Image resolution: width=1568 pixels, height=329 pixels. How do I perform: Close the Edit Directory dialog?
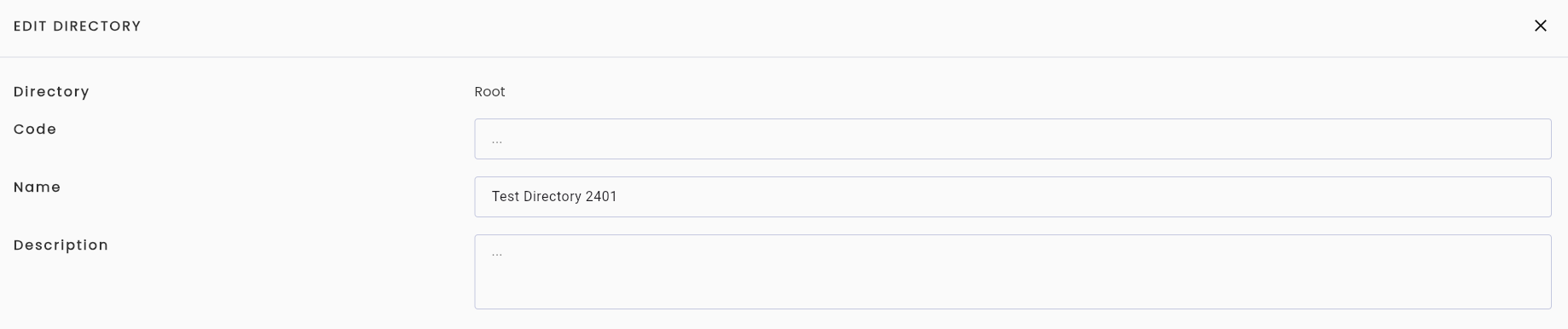(1540, 26)
